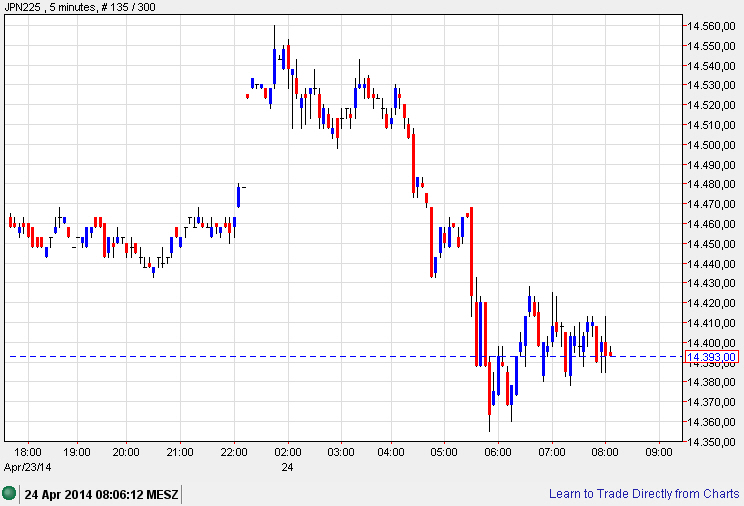Click the dashed blue current price line

tap(345, 356)
